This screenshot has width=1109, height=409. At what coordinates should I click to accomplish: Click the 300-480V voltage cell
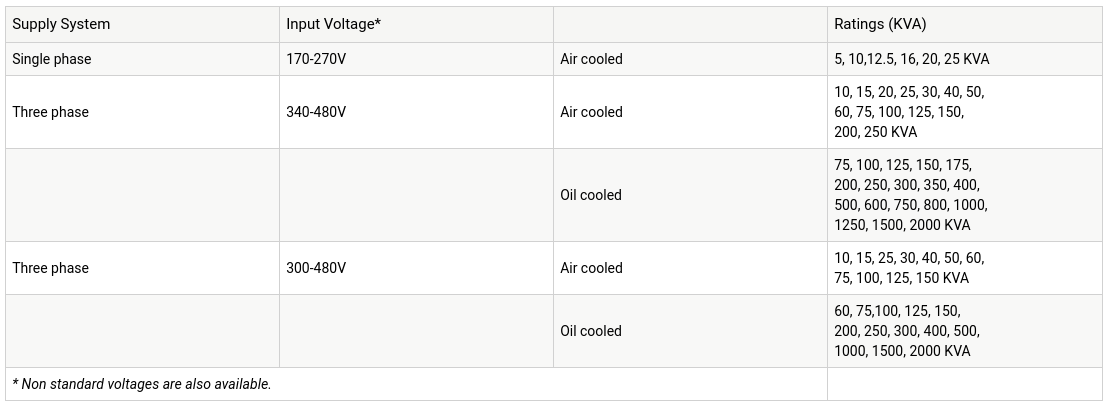click(316, 268)
